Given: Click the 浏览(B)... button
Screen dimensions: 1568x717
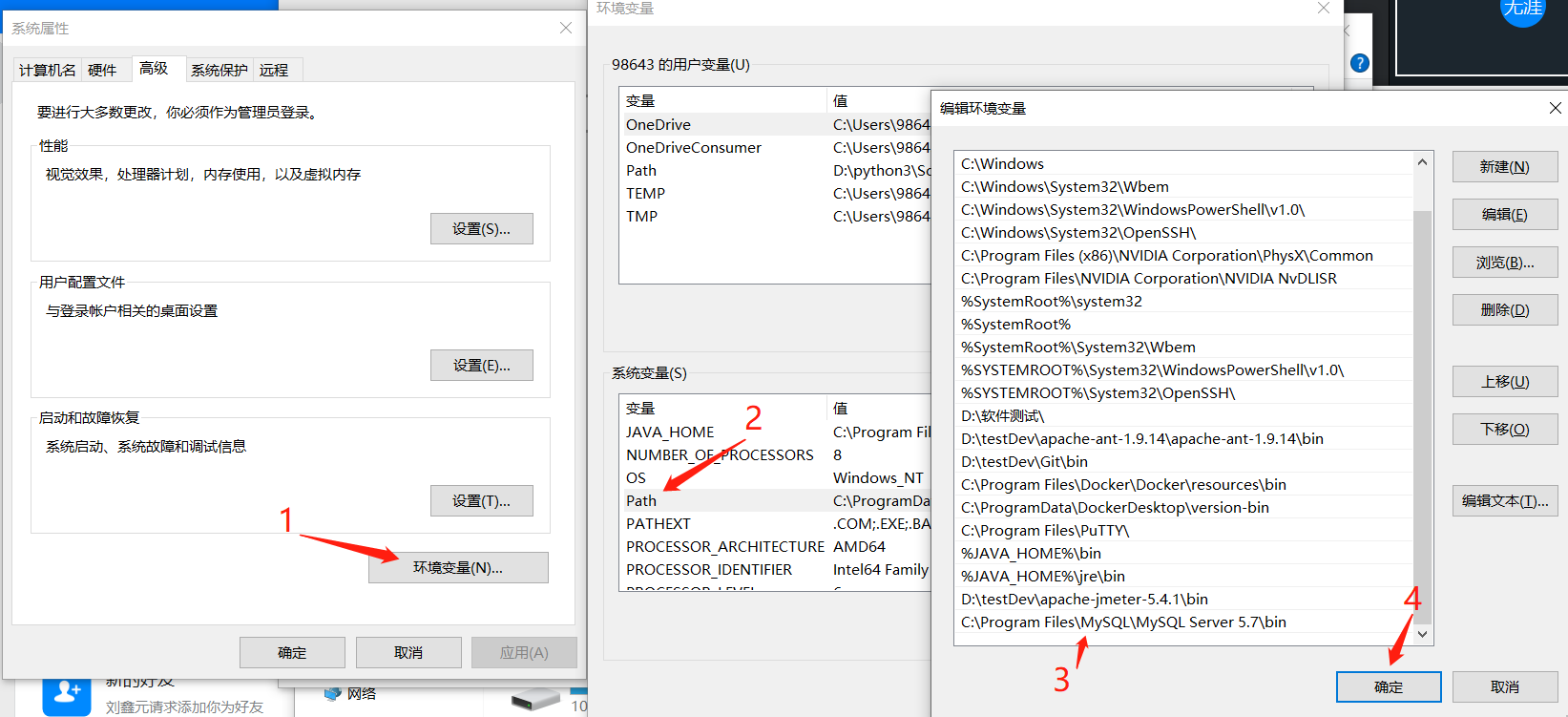Looking at the screenshot, I should coord(1505,263).
